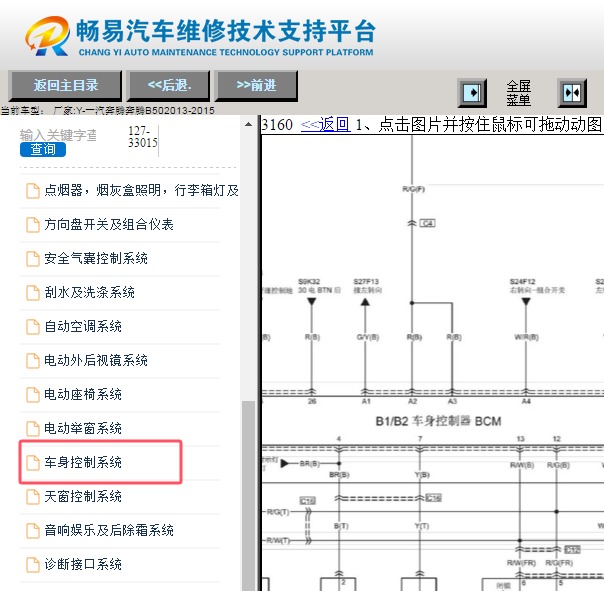
Task: Open 电动外后视镜系统 entry
Action: click(96, 360)
